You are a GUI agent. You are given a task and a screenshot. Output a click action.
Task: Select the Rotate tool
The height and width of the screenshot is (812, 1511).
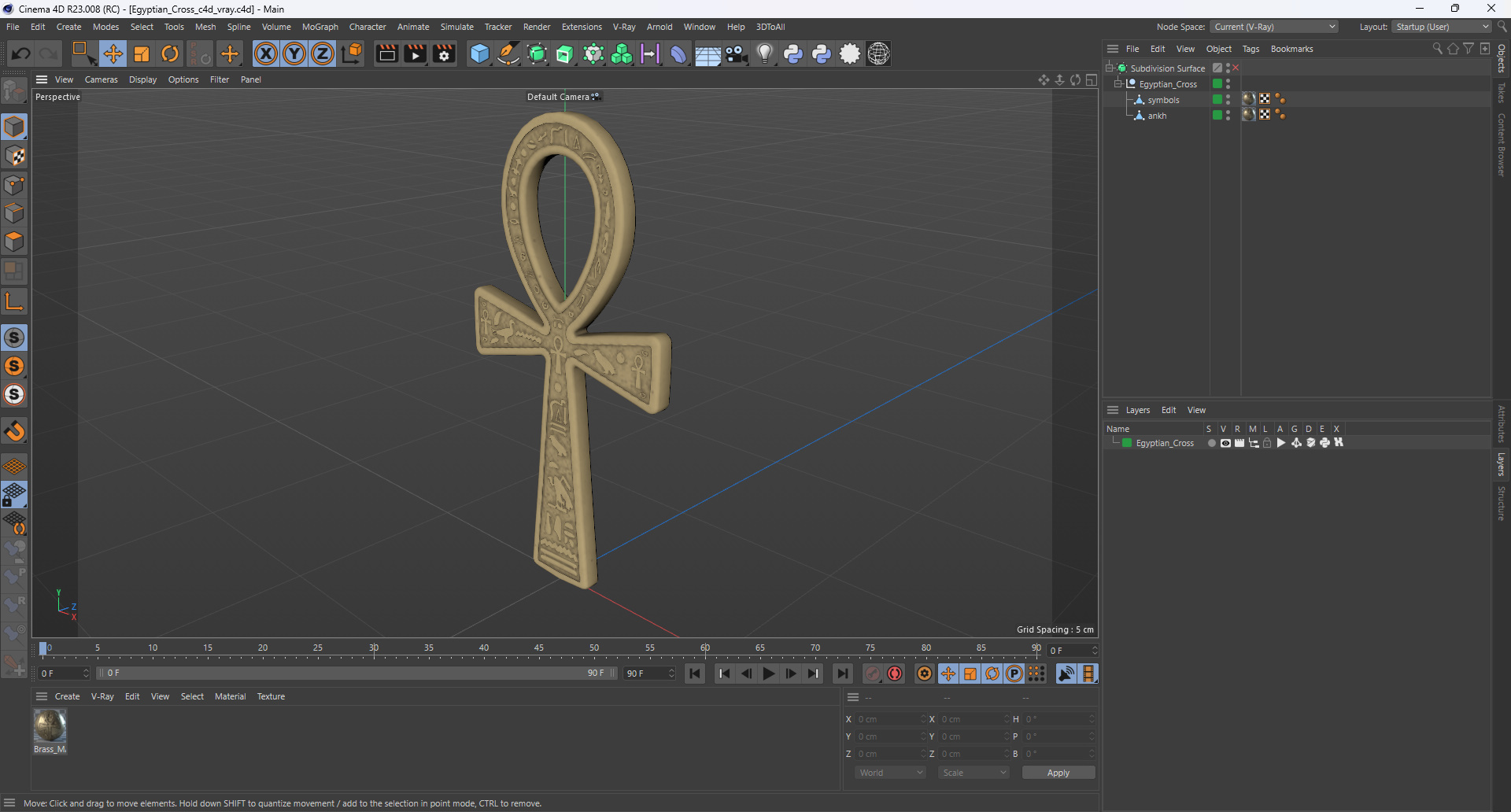click(170, 54)
